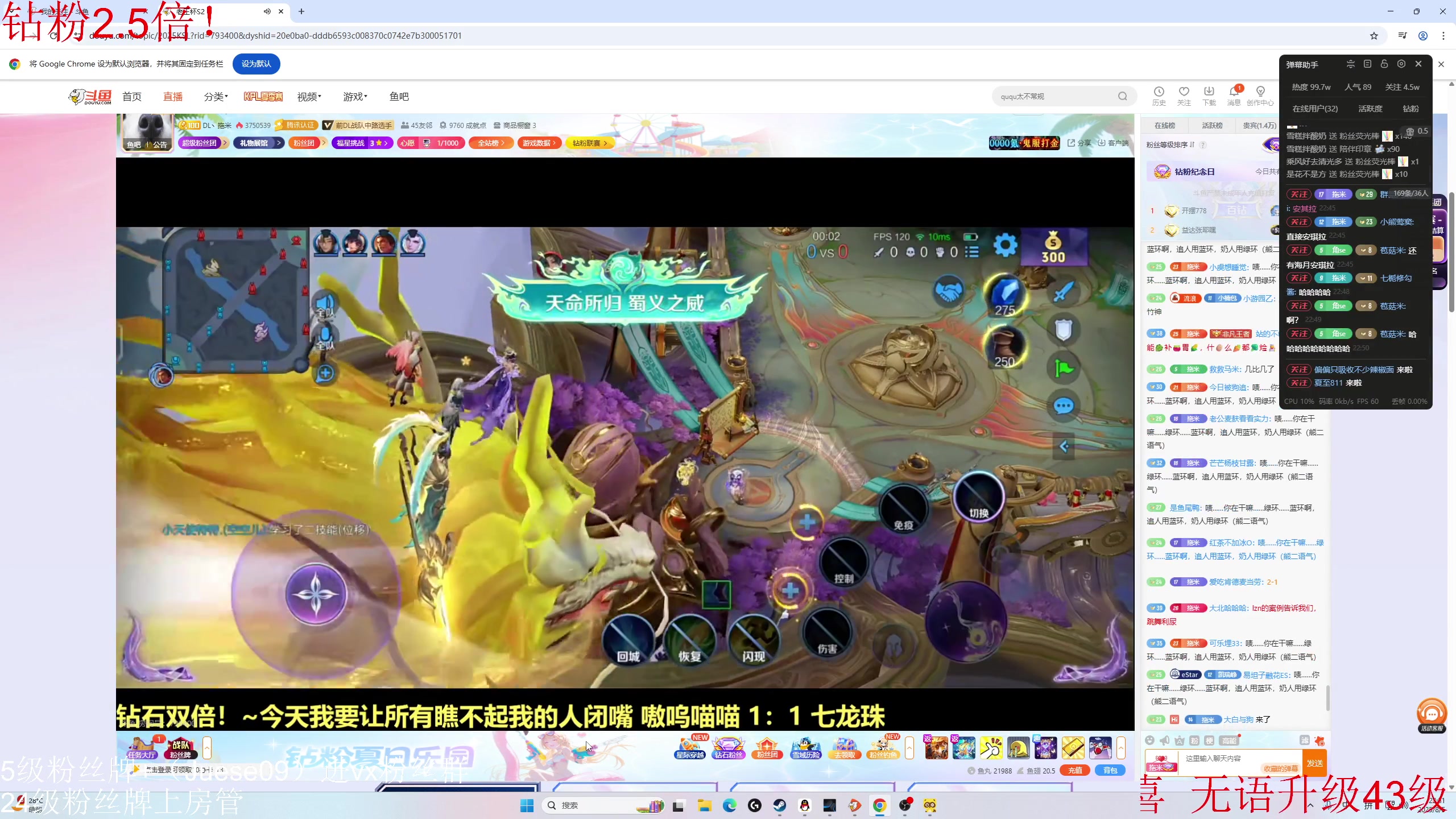This screenshot has width=1456, height=819.
Task: Click the 设为默认 button
Action: pos(256,64)
